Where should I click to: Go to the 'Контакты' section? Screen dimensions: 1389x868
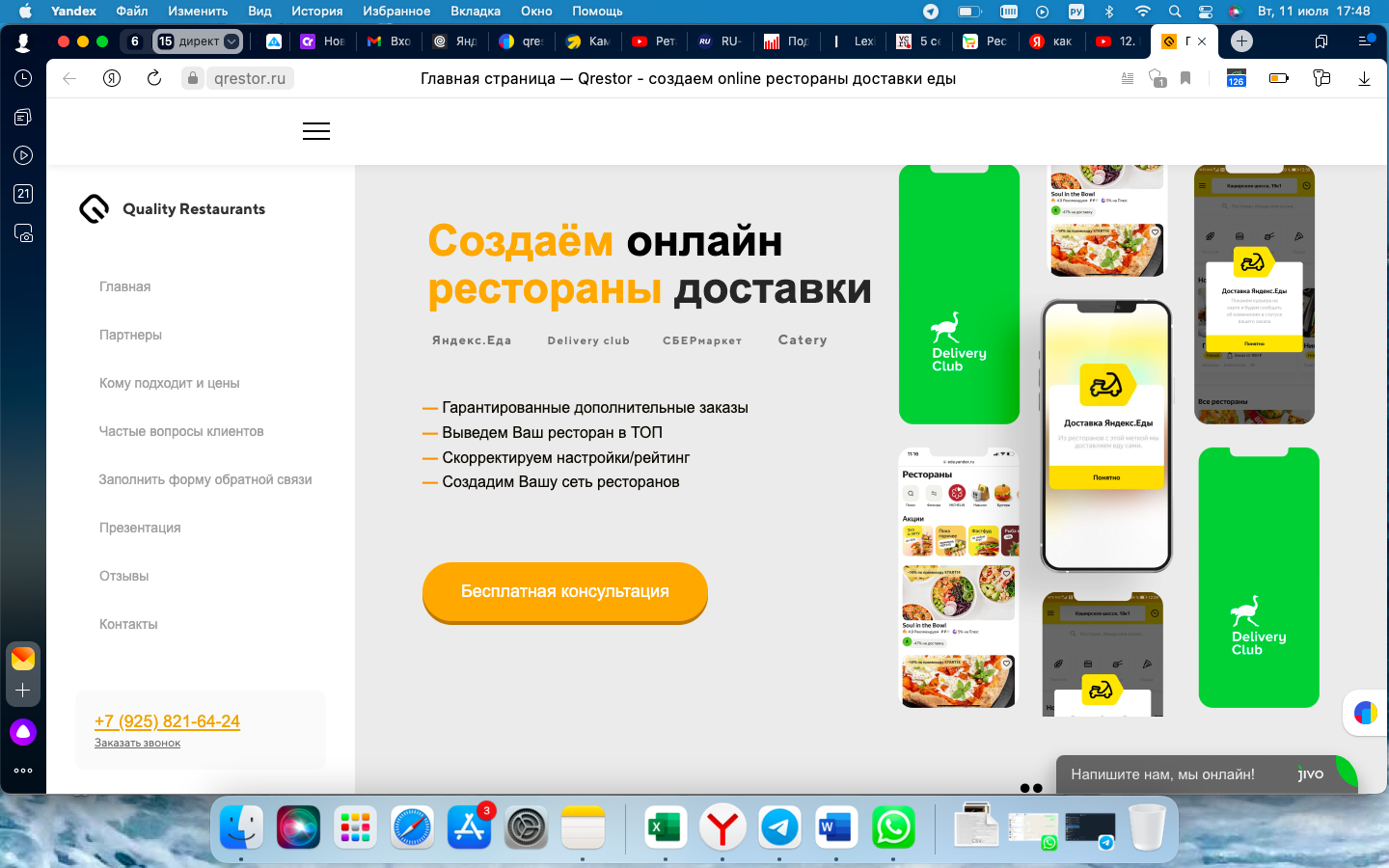(x=128, y=624)
